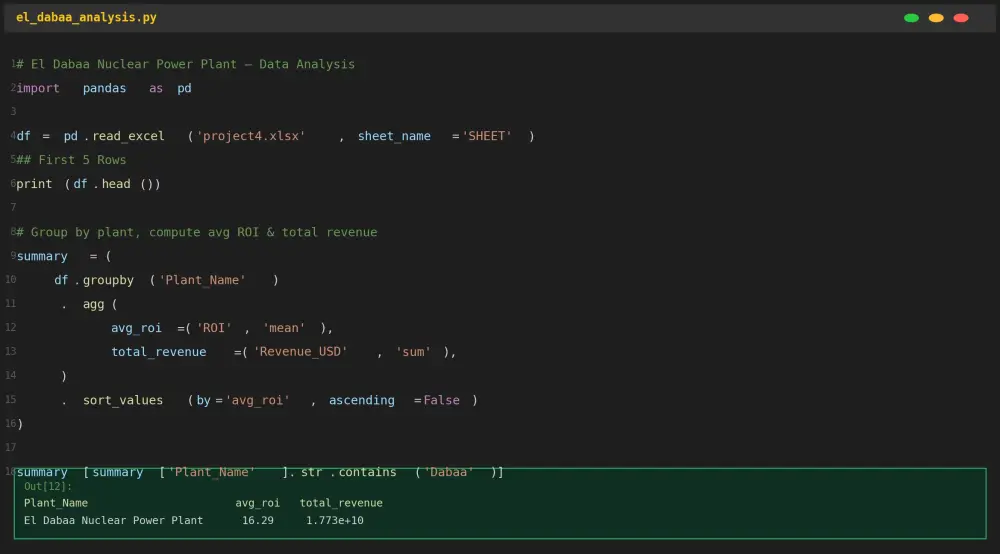Click the '## First 5 Rows' comment
The height and width of the screenshot is (554, 1000).
(71, 160)
